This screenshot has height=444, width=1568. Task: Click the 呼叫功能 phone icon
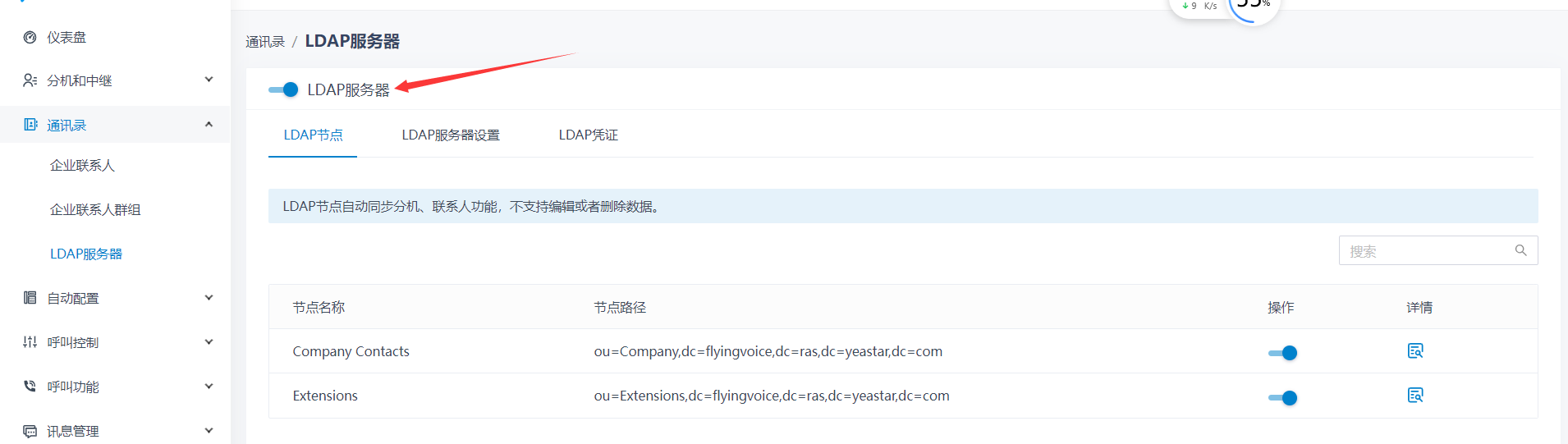(30, 387)
